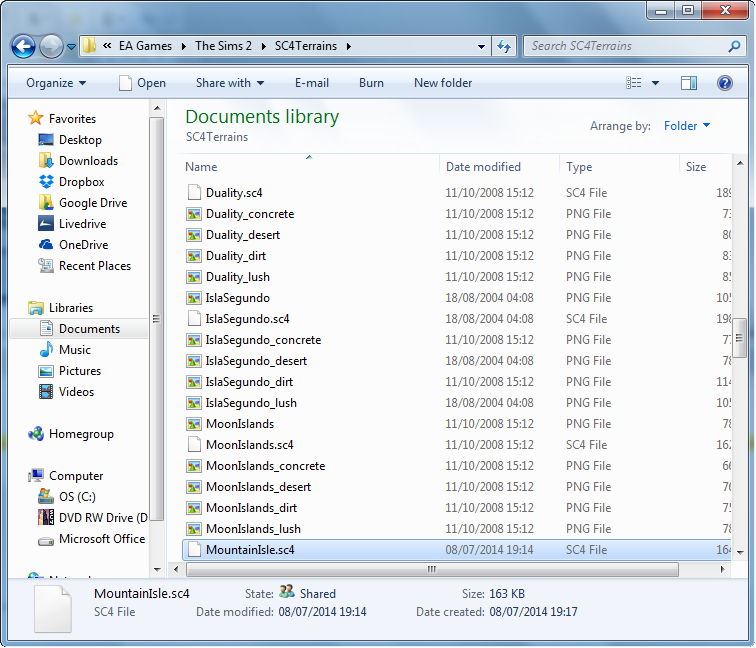Click the file list vertical scrollbar thumb
Screen dimensions: 756x648
point(740,338)
